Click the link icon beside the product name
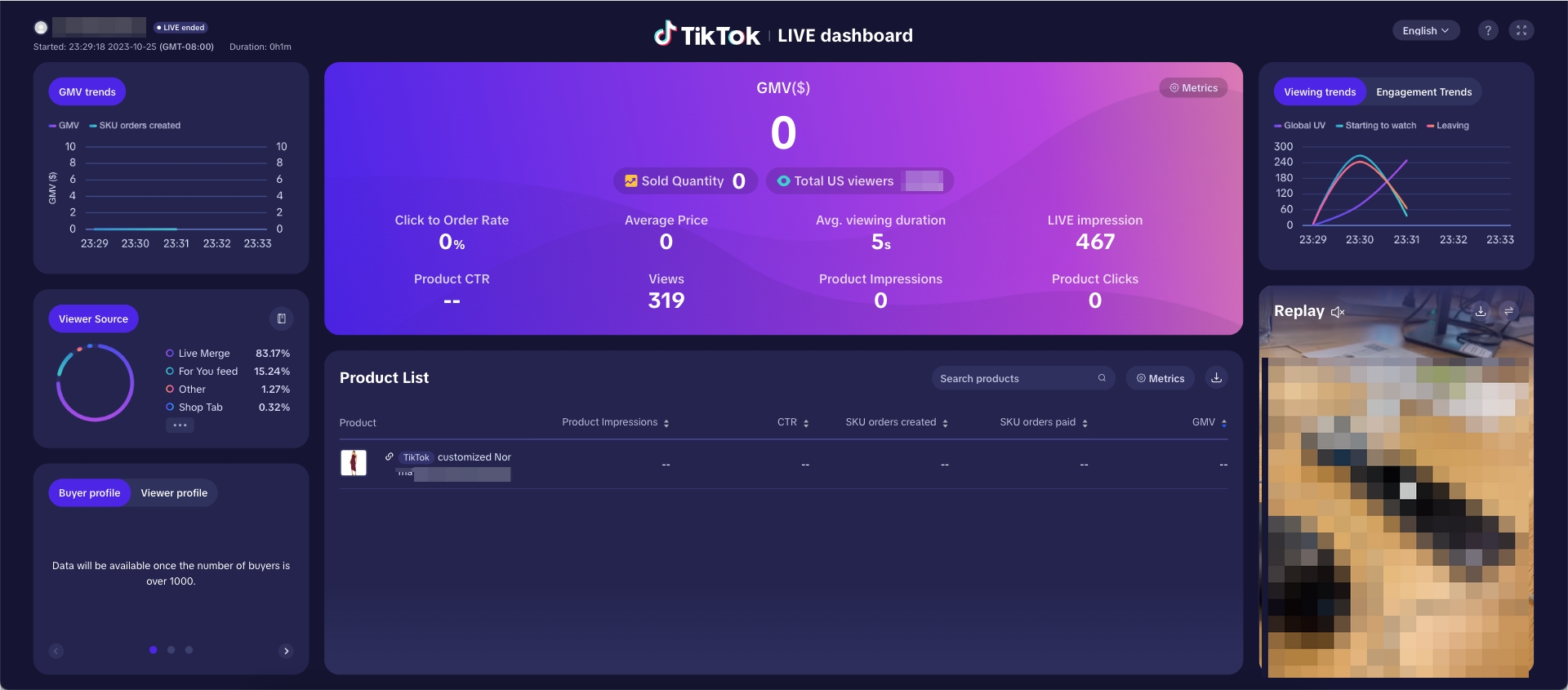The height and width of the screenshot is (690, 1568). tap(390, 456)
